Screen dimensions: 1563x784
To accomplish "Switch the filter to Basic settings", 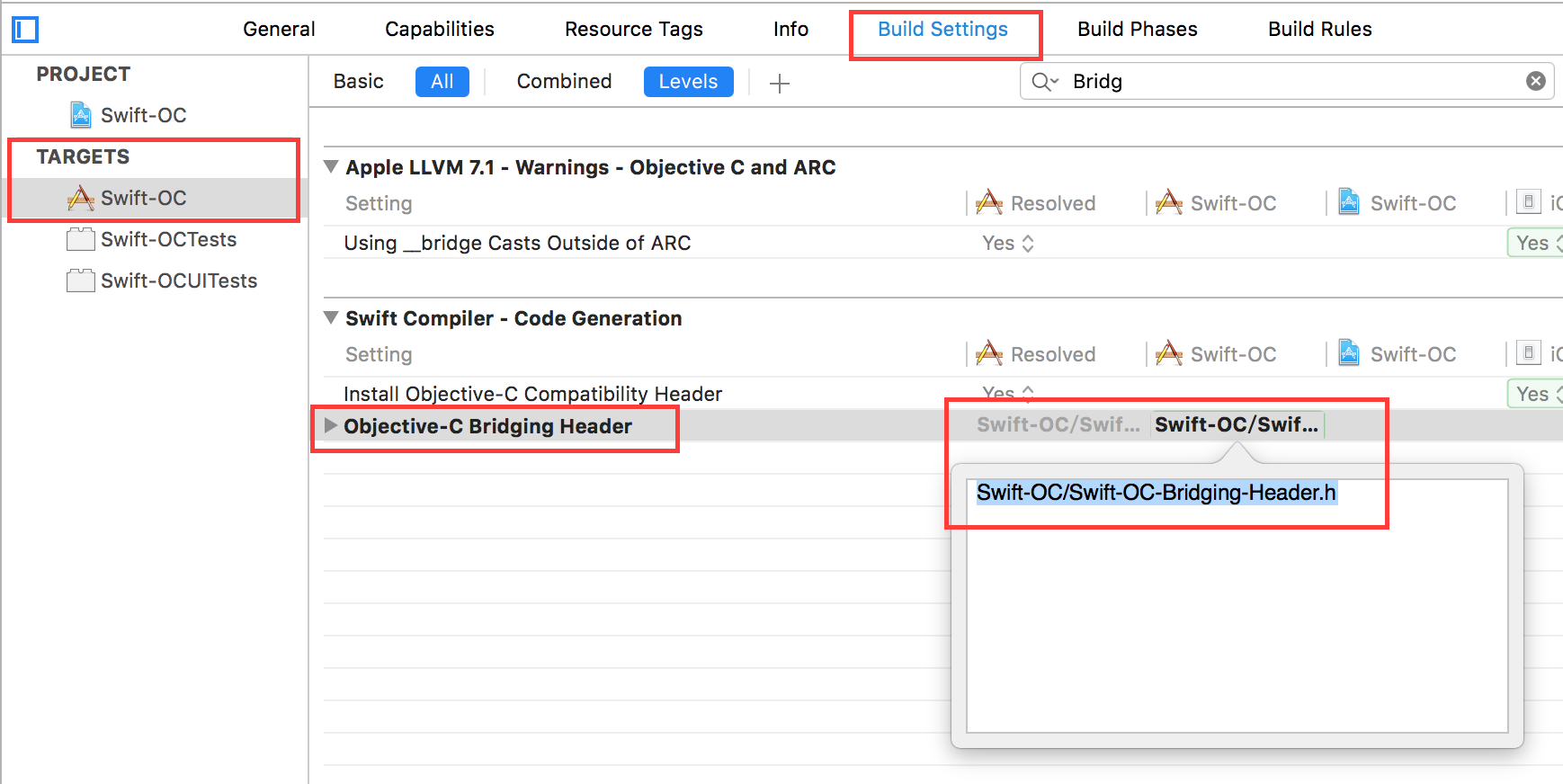I will [358, 81].
